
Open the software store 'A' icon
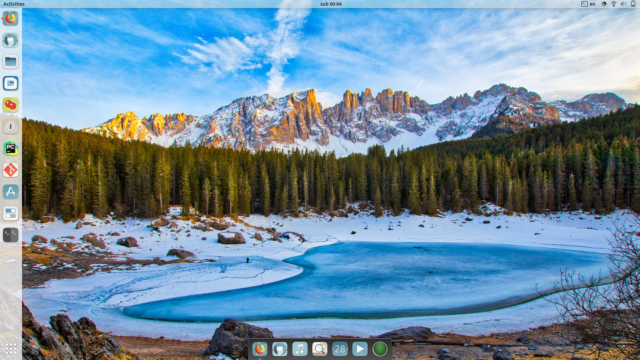(x=11, y=191)
